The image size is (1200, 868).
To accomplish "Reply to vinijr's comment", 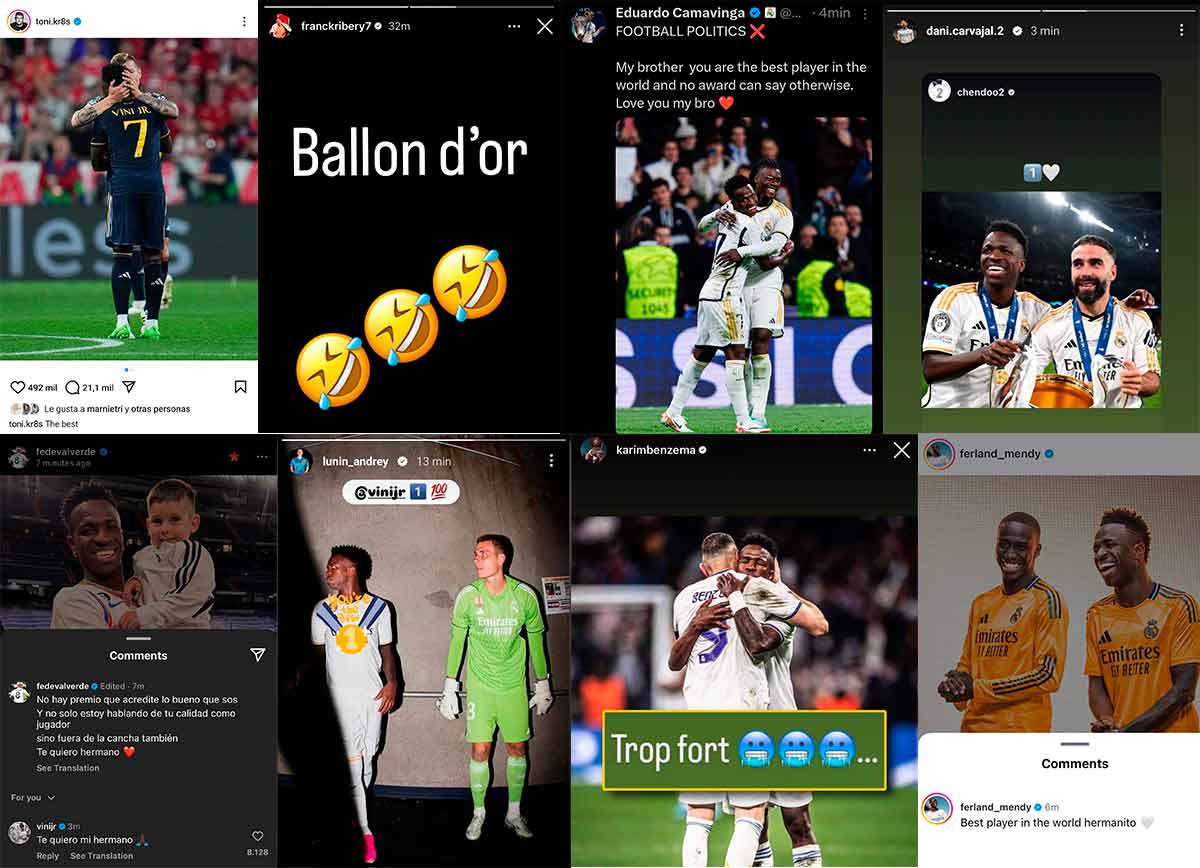I will tap(48, 856).
